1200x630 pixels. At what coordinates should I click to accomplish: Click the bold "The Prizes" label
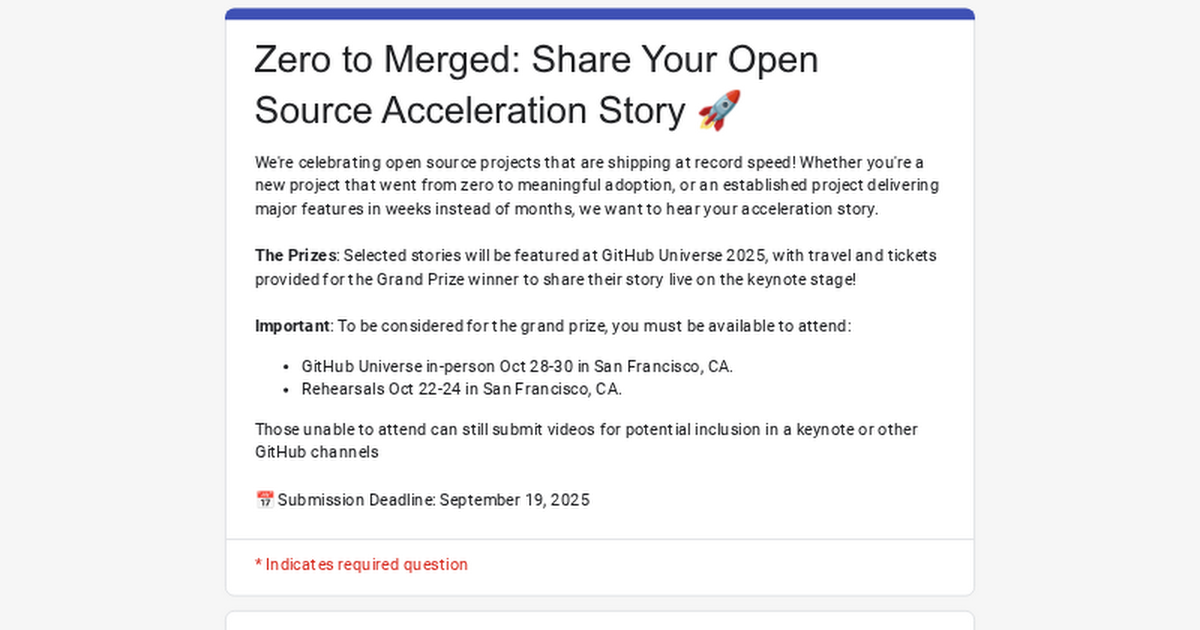296,256
